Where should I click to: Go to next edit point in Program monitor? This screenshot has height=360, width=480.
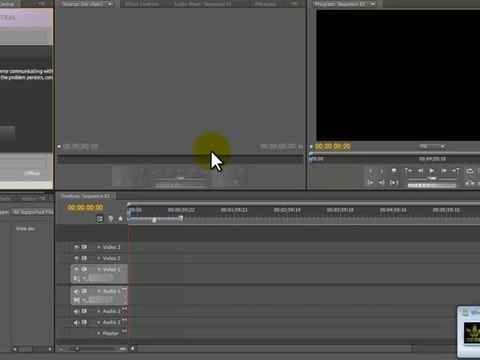coord(456,171)
